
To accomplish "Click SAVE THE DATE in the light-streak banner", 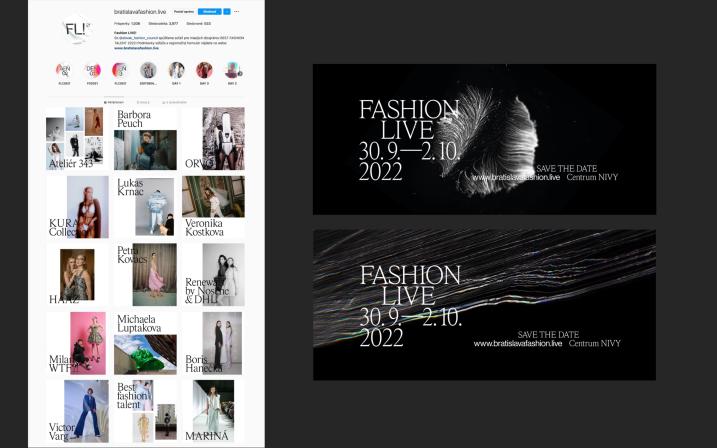I will [548, 335].
